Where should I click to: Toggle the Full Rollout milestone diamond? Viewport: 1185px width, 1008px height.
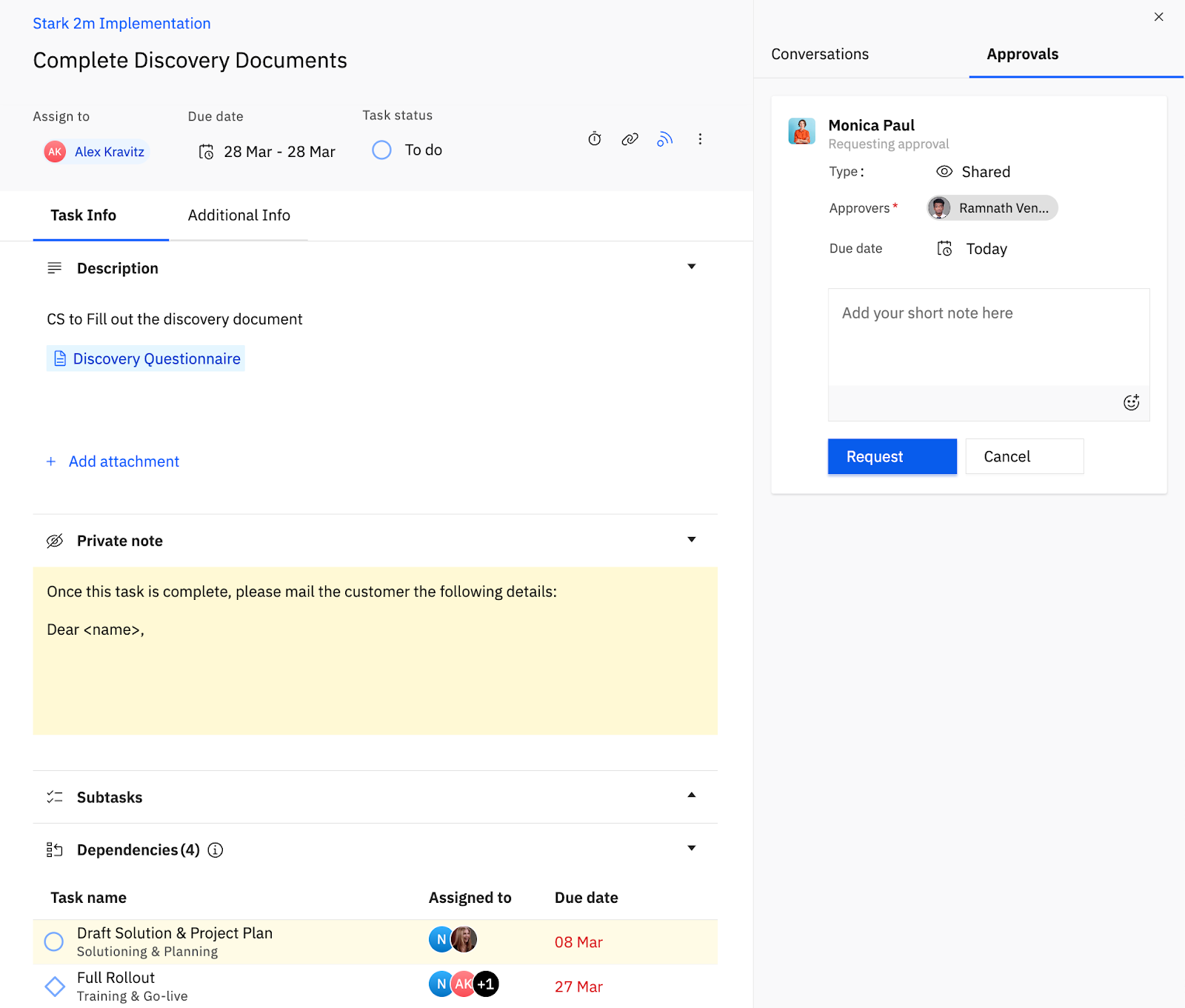tap(55, 987)
